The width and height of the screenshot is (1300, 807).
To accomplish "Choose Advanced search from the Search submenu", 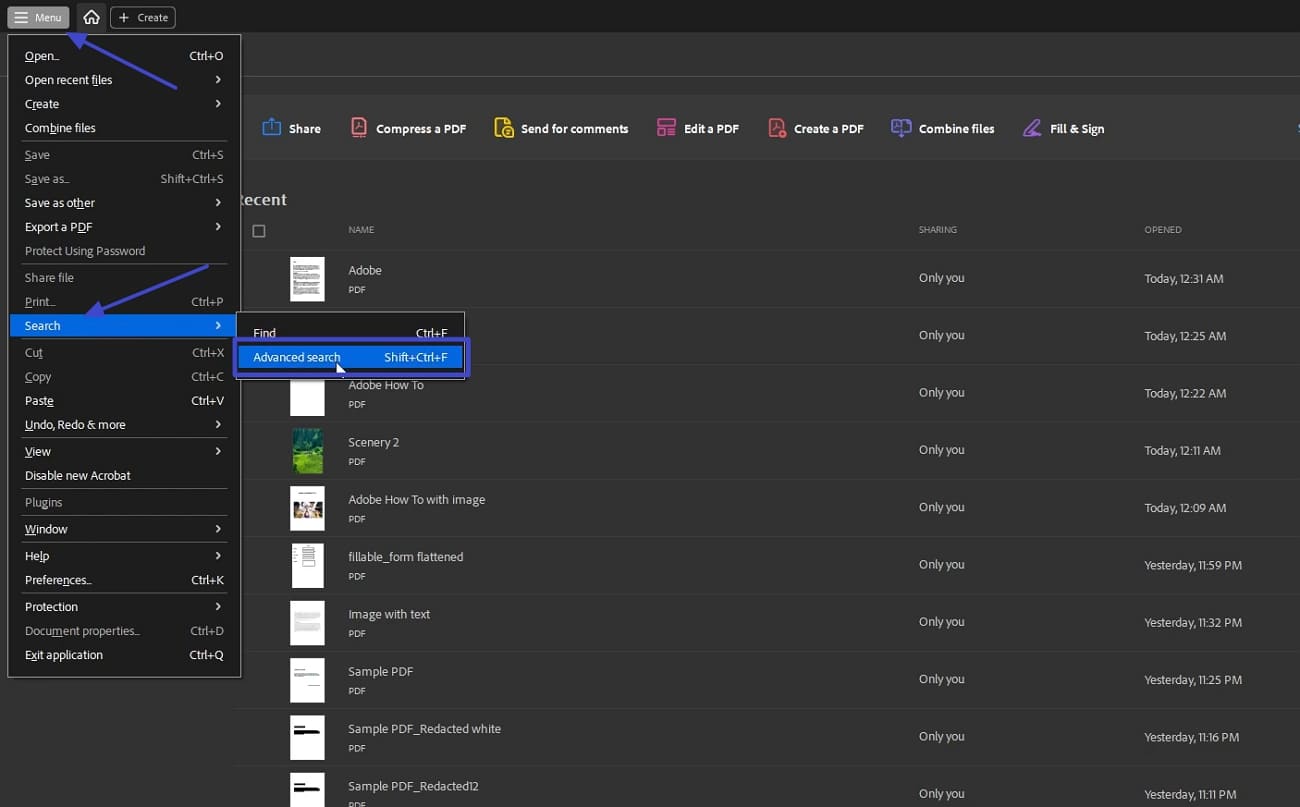I will click(x=297, y=356).
